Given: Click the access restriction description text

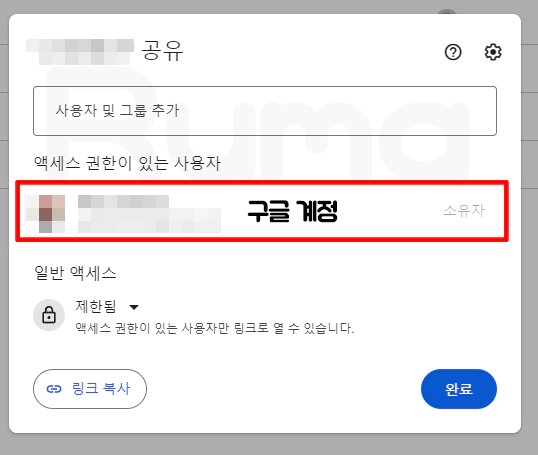Looking at the screenshot, I should point(214,328).
